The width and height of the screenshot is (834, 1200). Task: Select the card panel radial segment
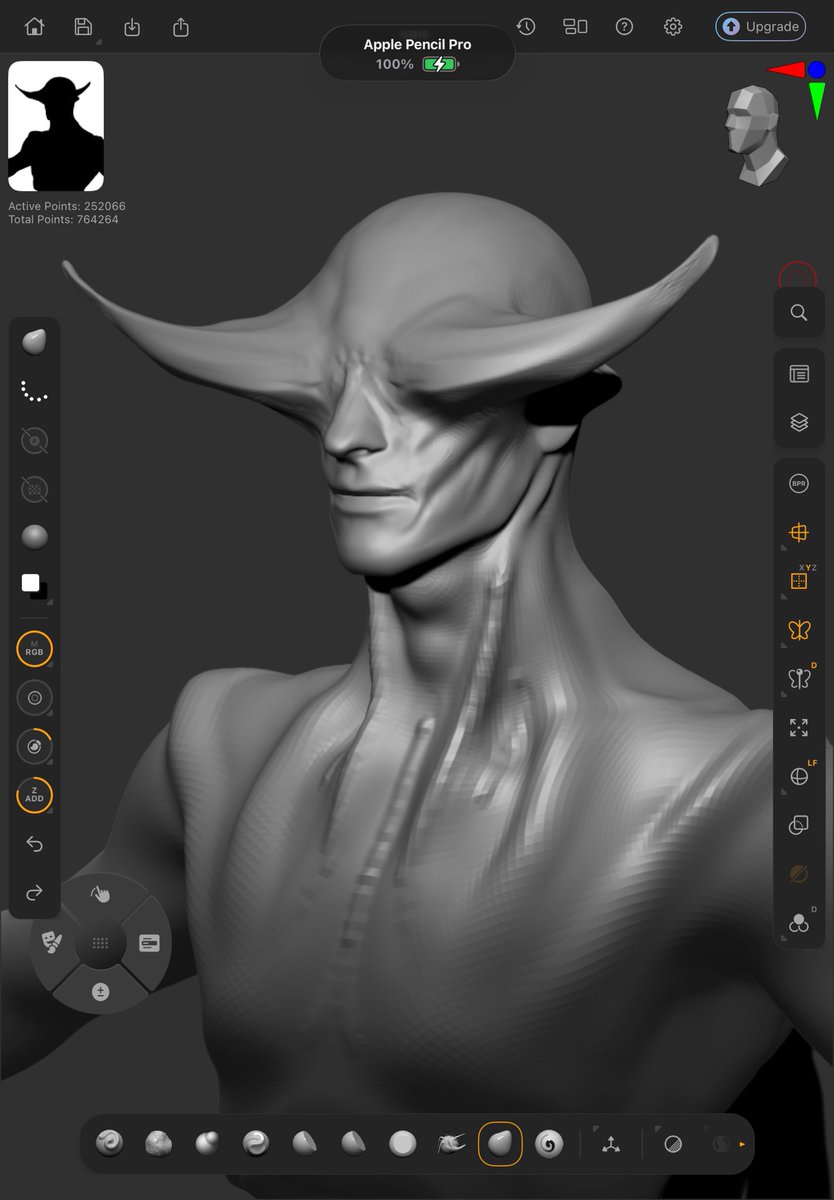(150, 943)
